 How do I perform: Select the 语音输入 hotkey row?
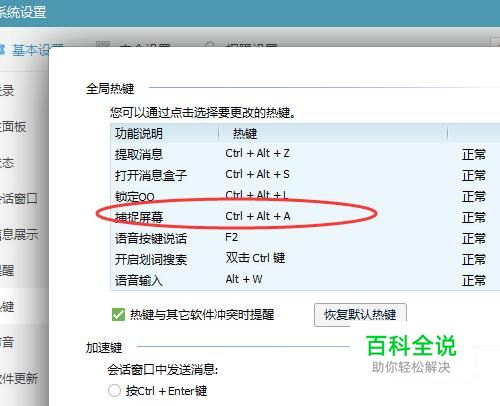tap(305, 280)
